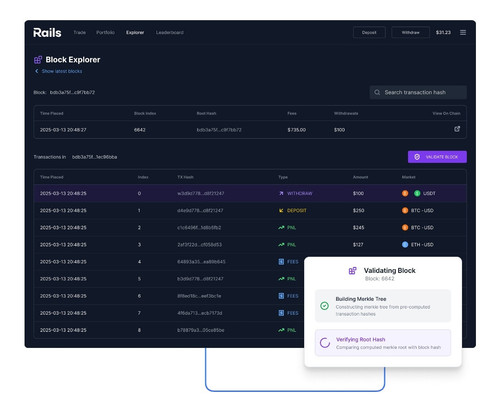
Task: Click the green check icon for Building Merkle Tree
Action: click(x=324, y=306)
